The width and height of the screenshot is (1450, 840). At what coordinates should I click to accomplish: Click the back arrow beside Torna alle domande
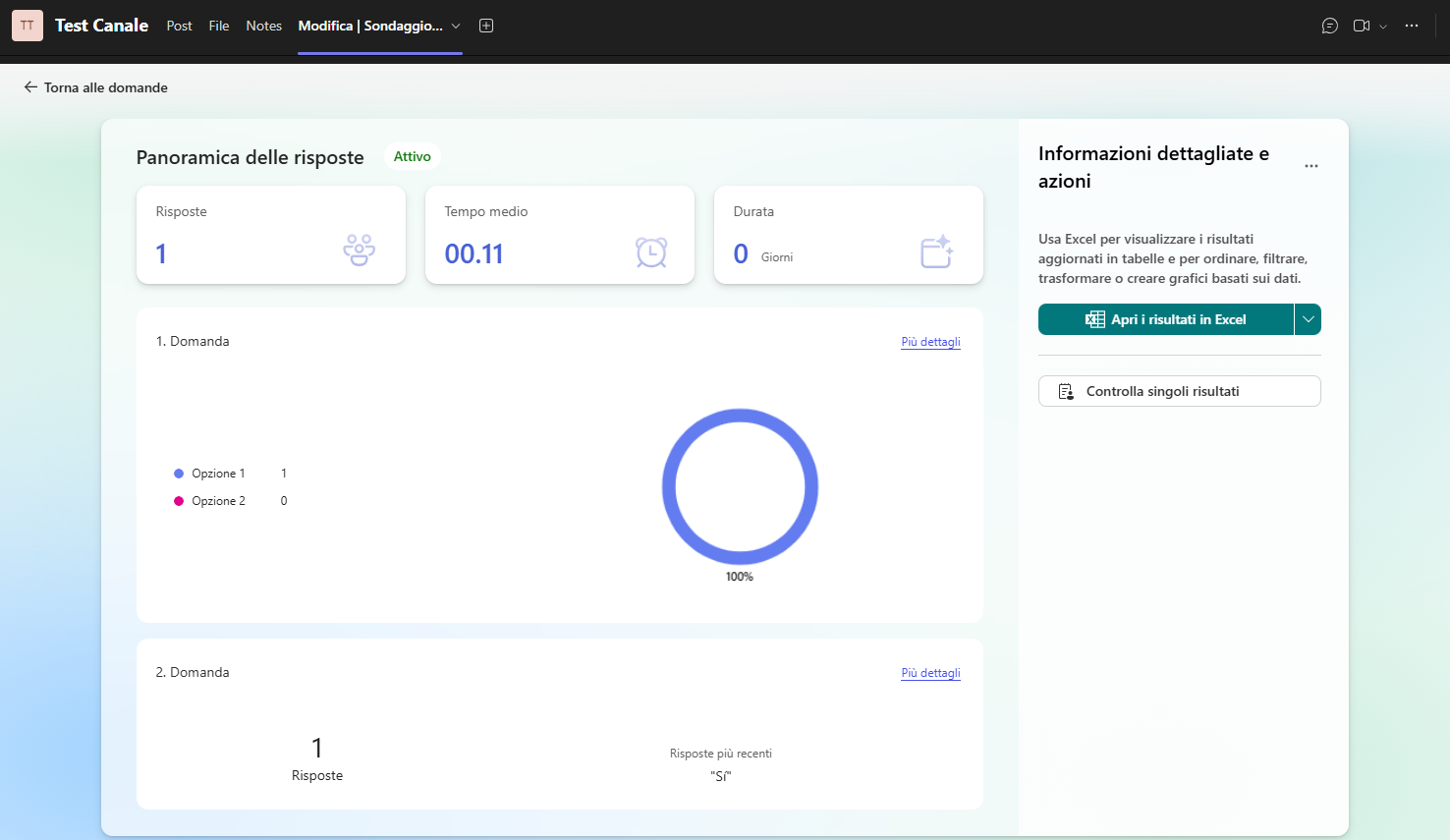pyautogui.click(x=30, y=87)
